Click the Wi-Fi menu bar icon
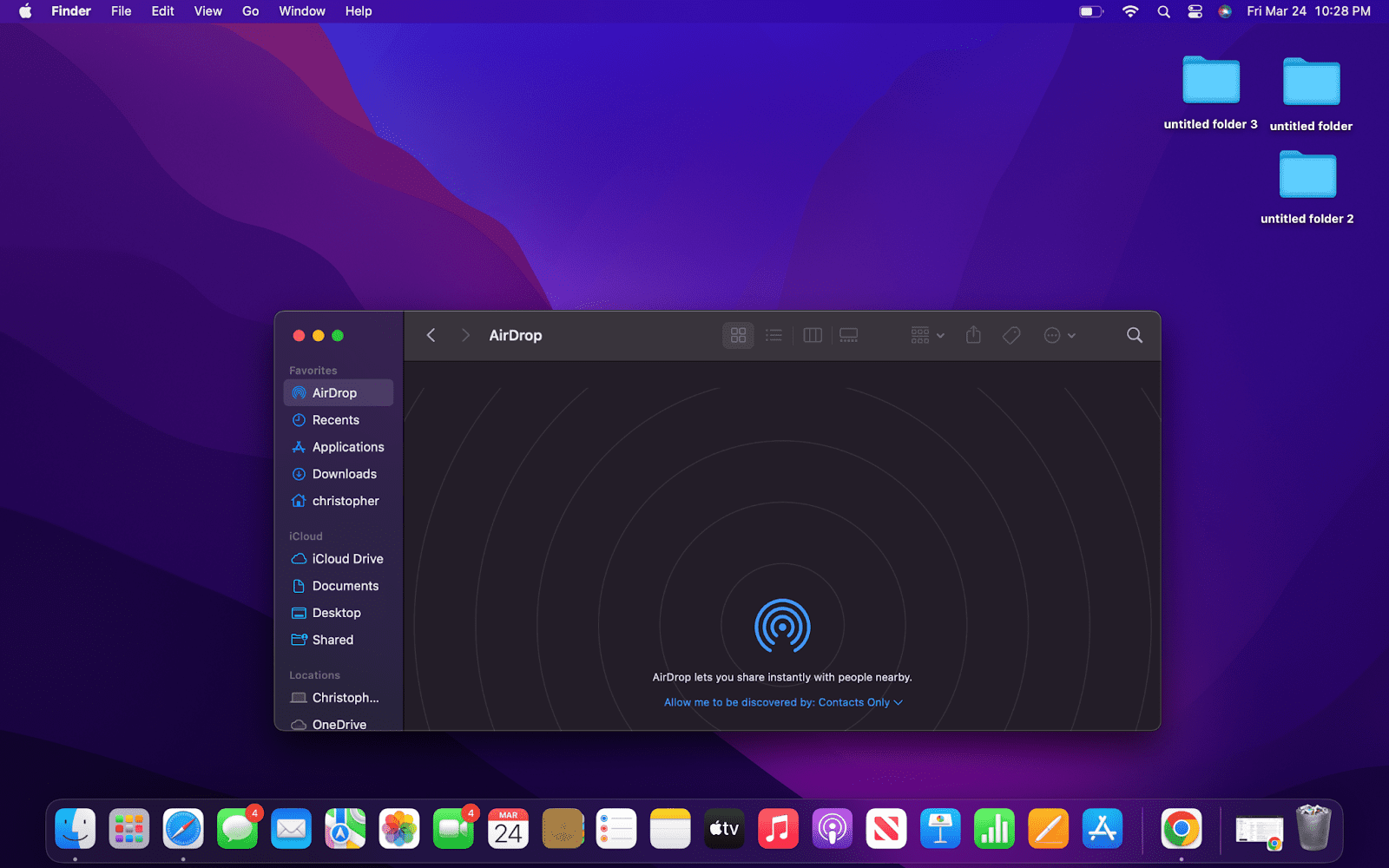The image size is (1389, 868). [x=1130, y=11]
